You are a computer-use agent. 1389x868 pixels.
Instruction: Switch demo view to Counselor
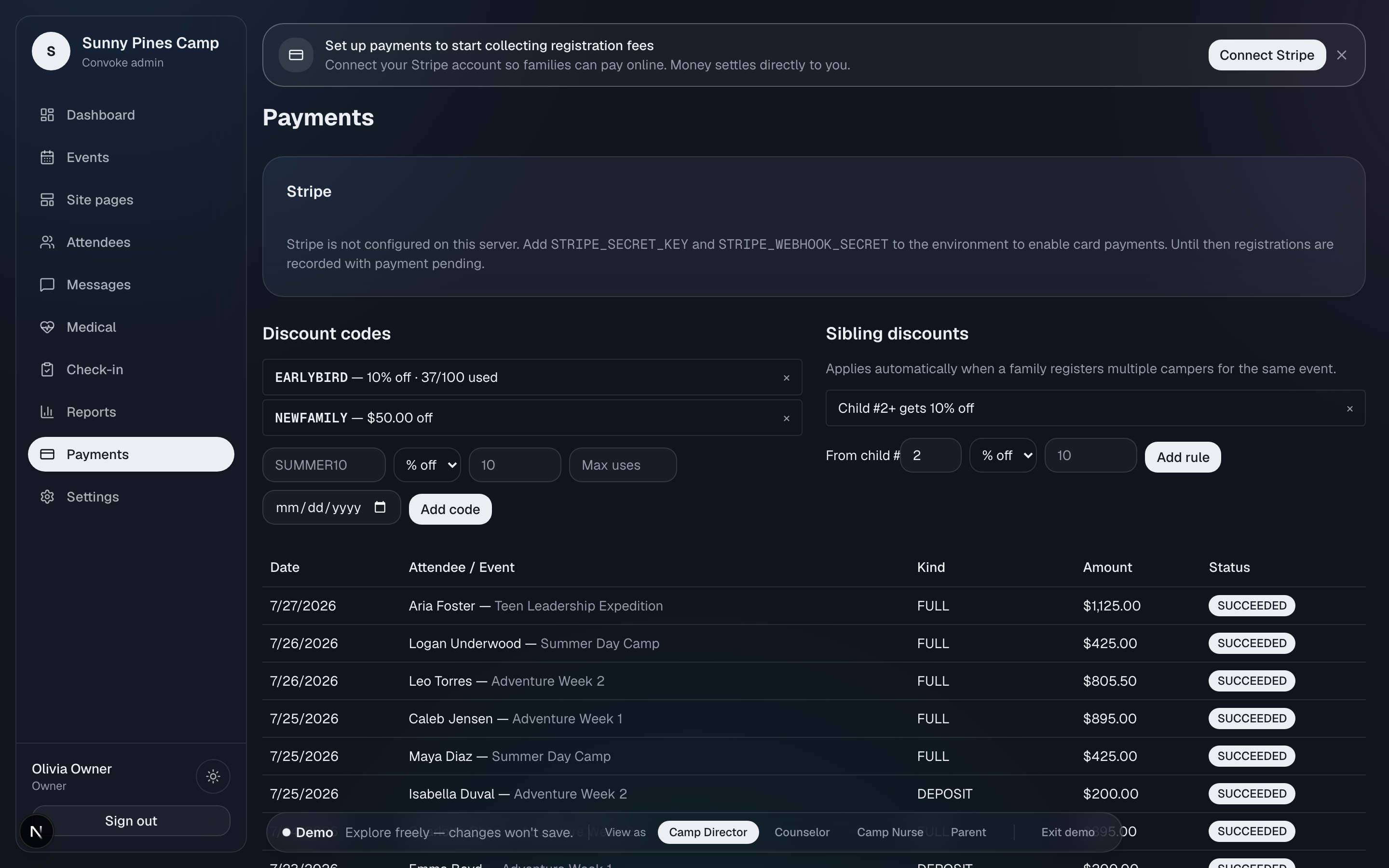click(x=802, y=832)
